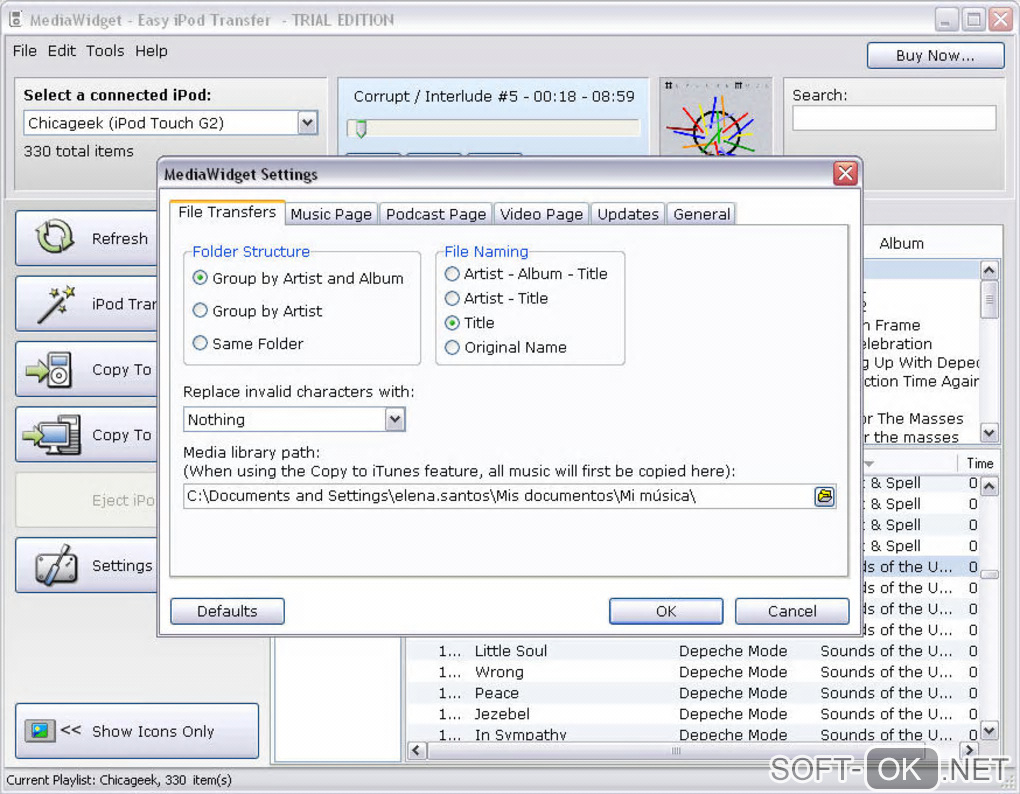Switch to the General tab
The width and height of the screenshot is (1020, 794).
[x=701, y=214]
